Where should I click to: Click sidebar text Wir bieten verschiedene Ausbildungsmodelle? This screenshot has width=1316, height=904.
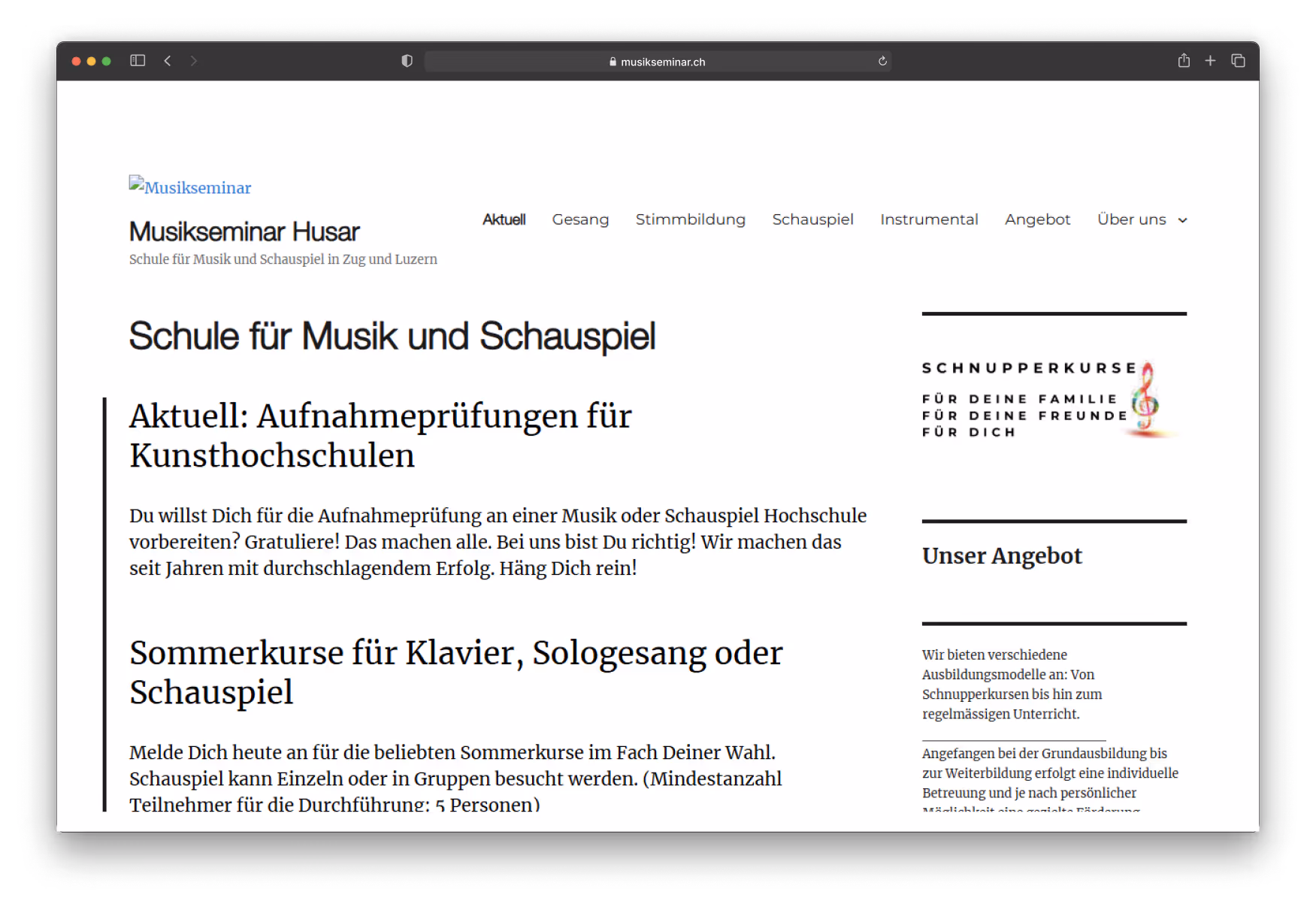tap(1012, 685)
